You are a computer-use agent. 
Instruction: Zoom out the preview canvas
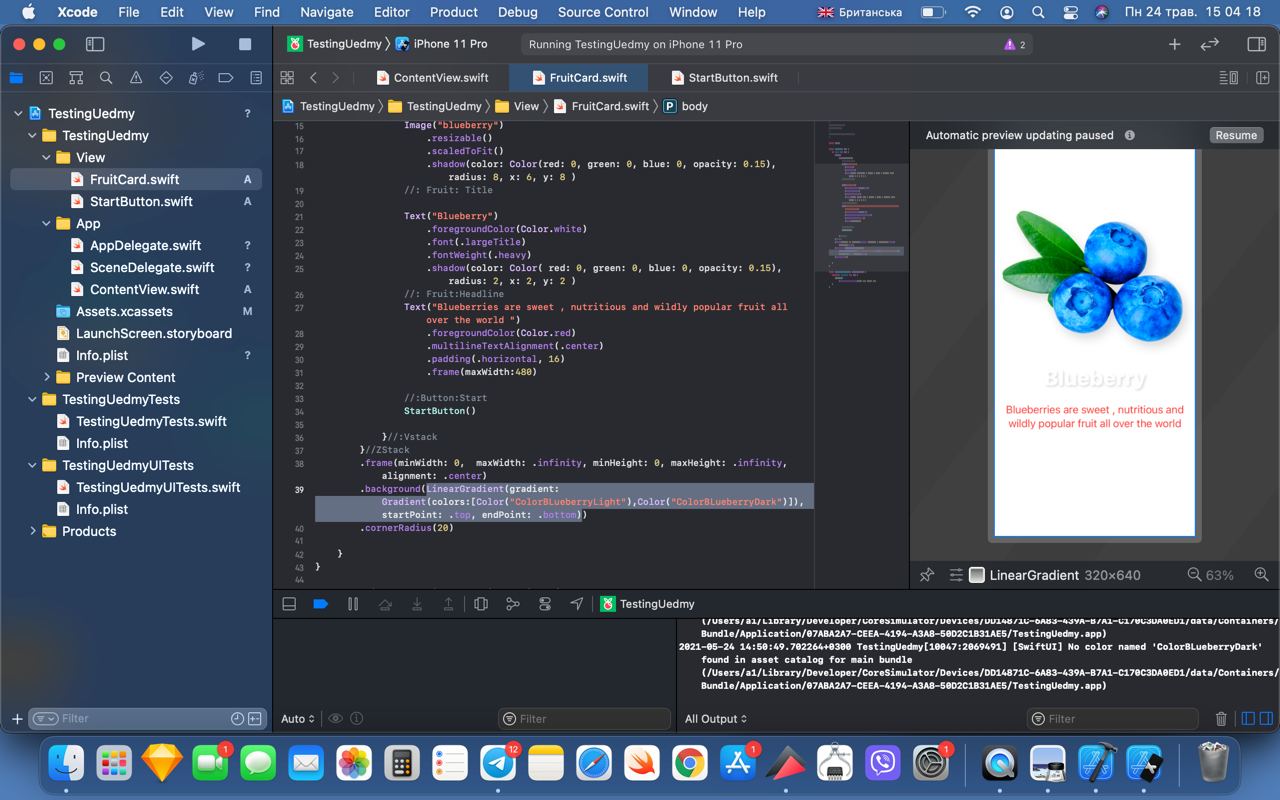[x=1194, y=575]
